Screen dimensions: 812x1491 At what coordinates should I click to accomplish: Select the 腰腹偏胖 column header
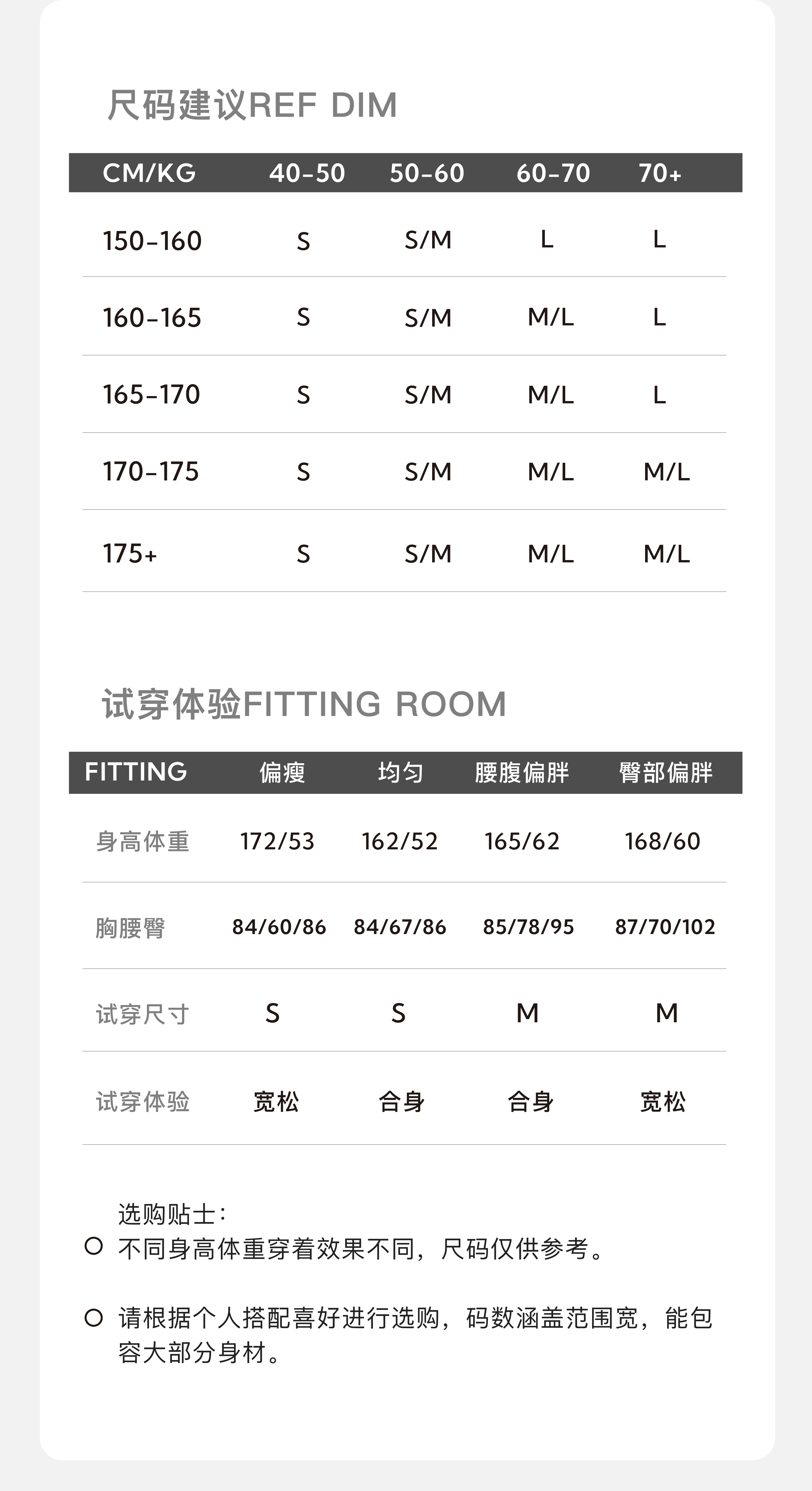click(x=522, y=773)
